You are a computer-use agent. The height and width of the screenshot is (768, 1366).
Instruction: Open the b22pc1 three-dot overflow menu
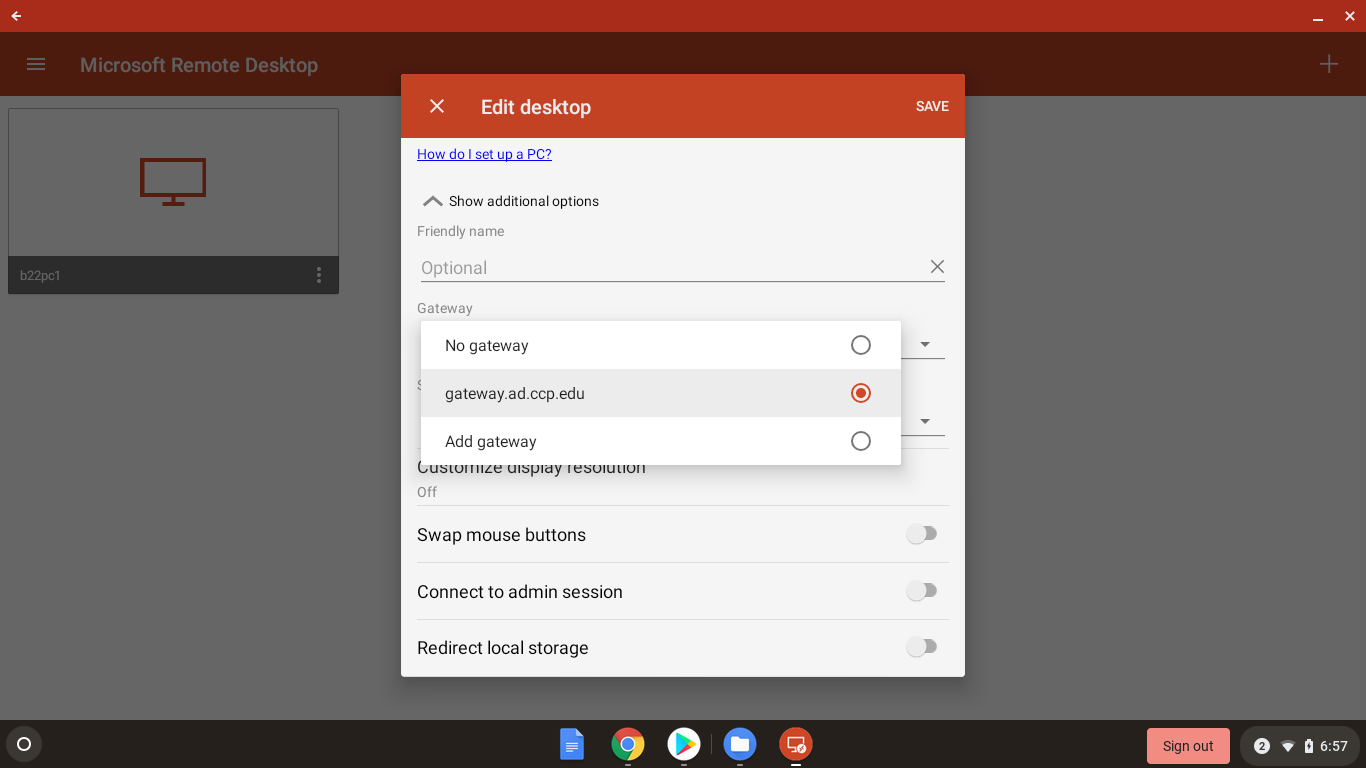click(319, 275)
